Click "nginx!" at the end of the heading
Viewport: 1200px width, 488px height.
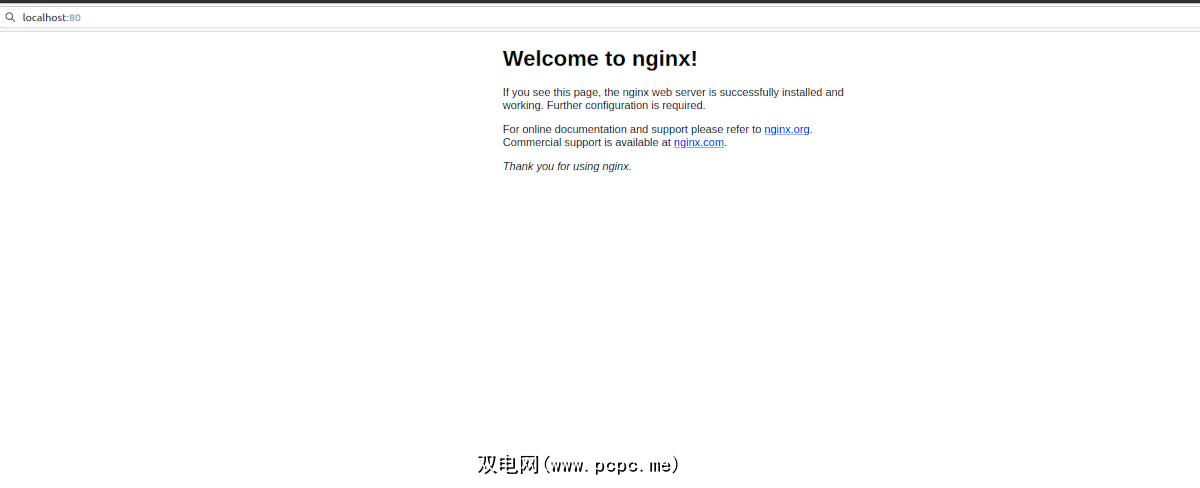click(665, 59)
